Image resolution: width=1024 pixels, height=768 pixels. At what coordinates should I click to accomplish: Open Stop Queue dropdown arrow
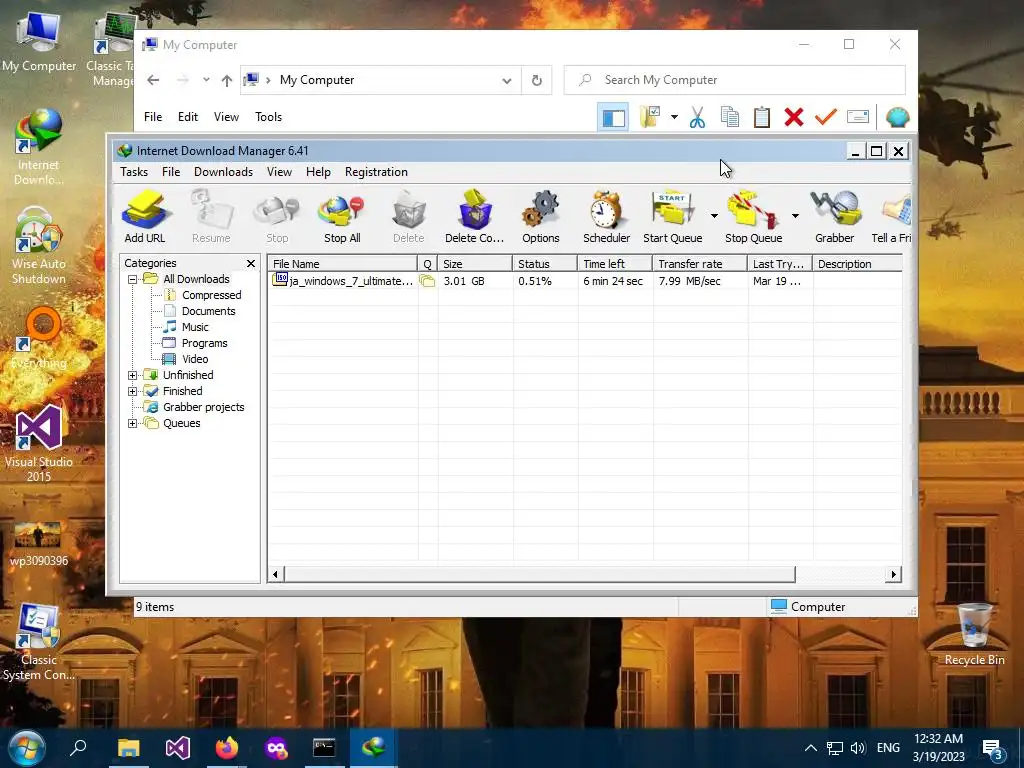[x=795, y=216]
